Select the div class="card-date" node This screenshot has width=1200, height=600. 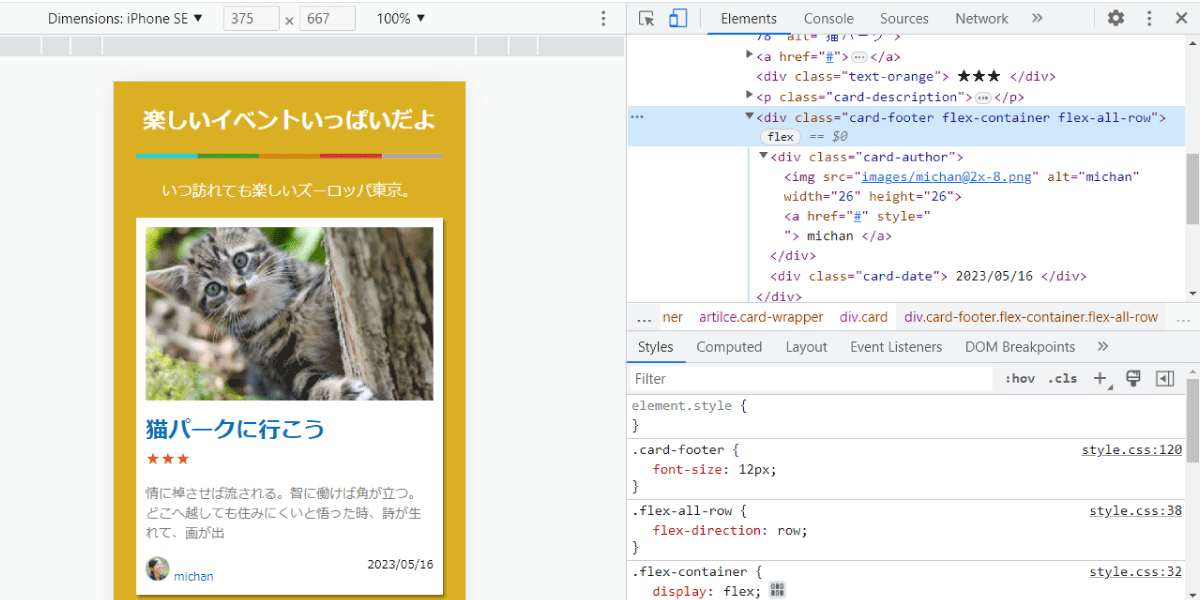[928, 277]
